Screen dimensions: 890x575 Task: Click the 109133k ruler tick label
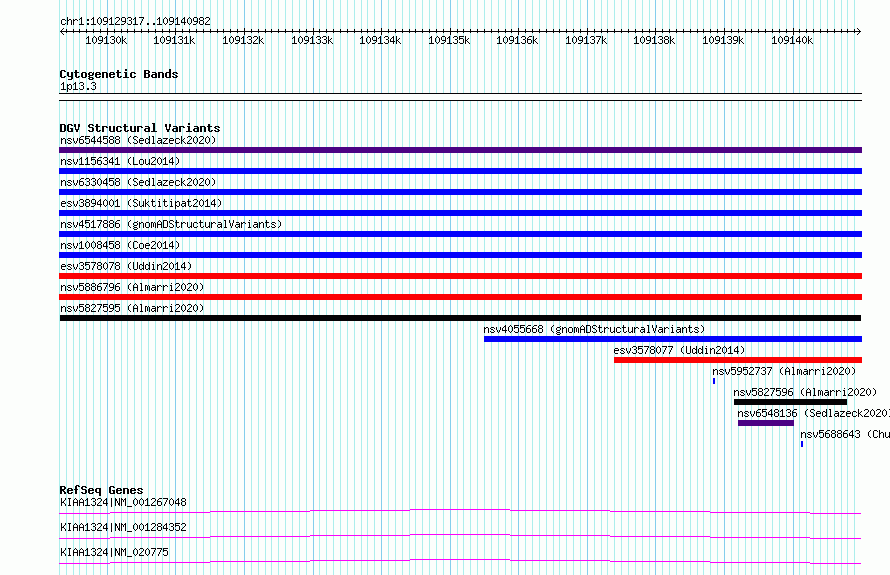pos(312,40)
